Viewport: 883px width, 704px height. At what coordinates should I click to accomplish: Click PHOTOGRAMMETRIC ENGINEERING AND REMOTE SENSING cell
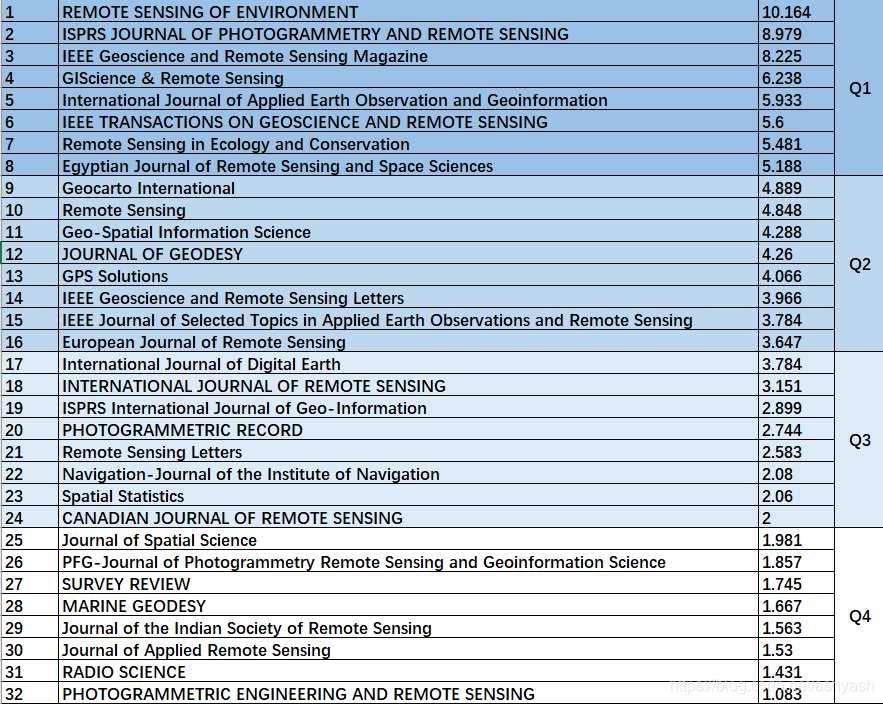[408, 693]
